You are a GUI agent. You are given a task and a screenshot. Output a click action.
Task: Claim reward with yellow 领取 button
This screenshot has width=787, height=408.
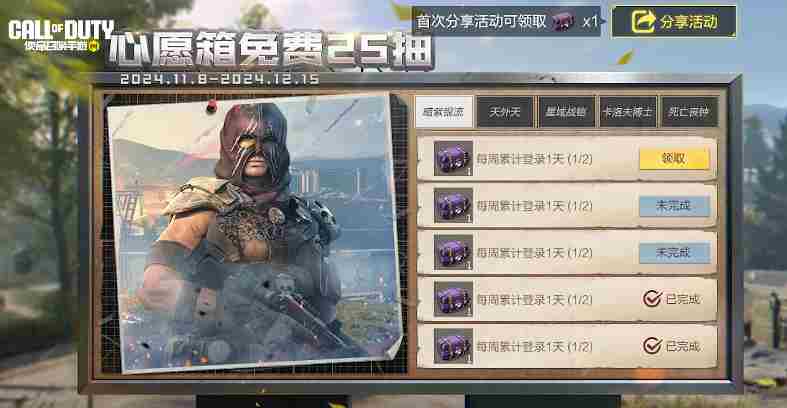[x=674, y=159]
